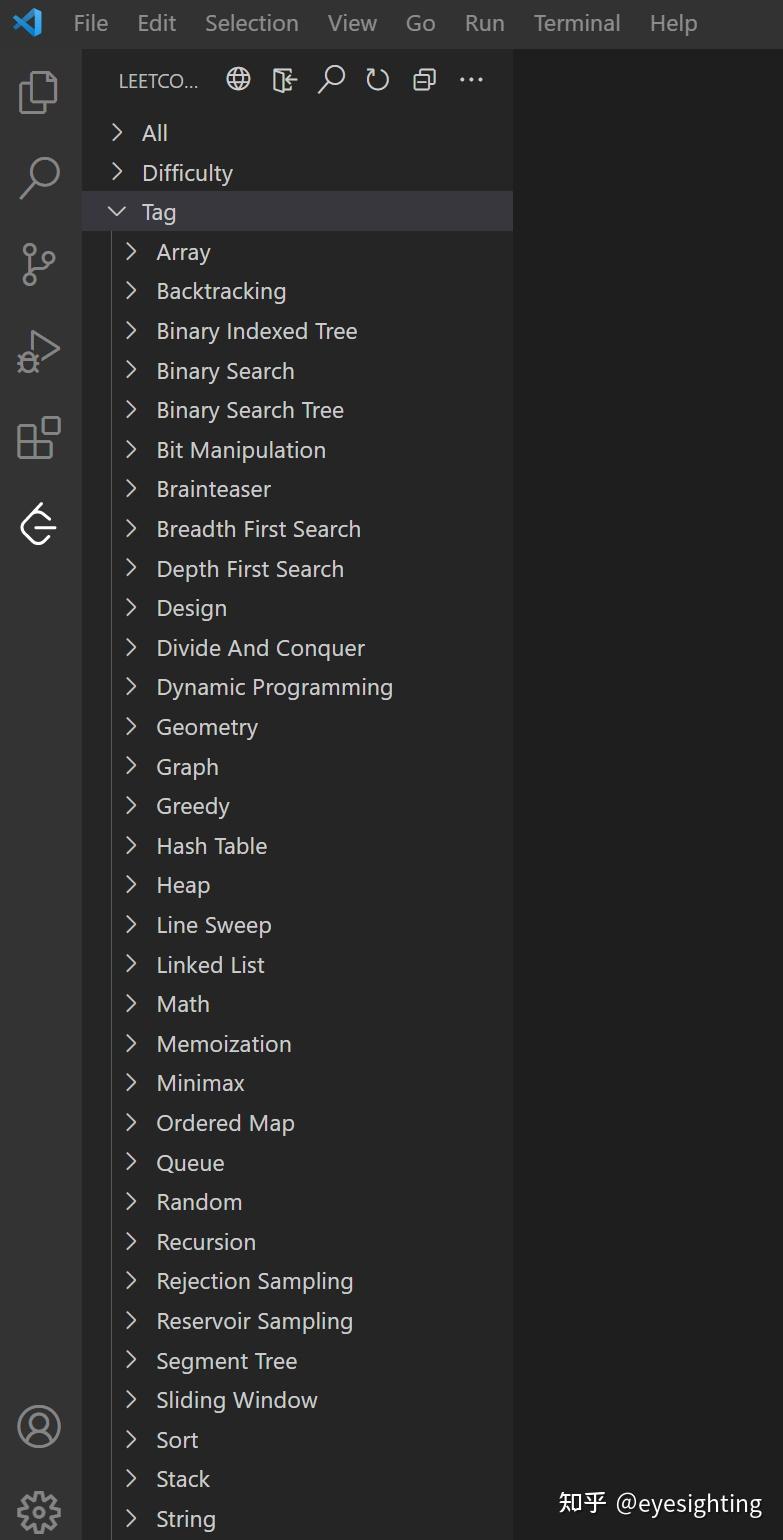Open the Manage settings gear

point(39,1512)
